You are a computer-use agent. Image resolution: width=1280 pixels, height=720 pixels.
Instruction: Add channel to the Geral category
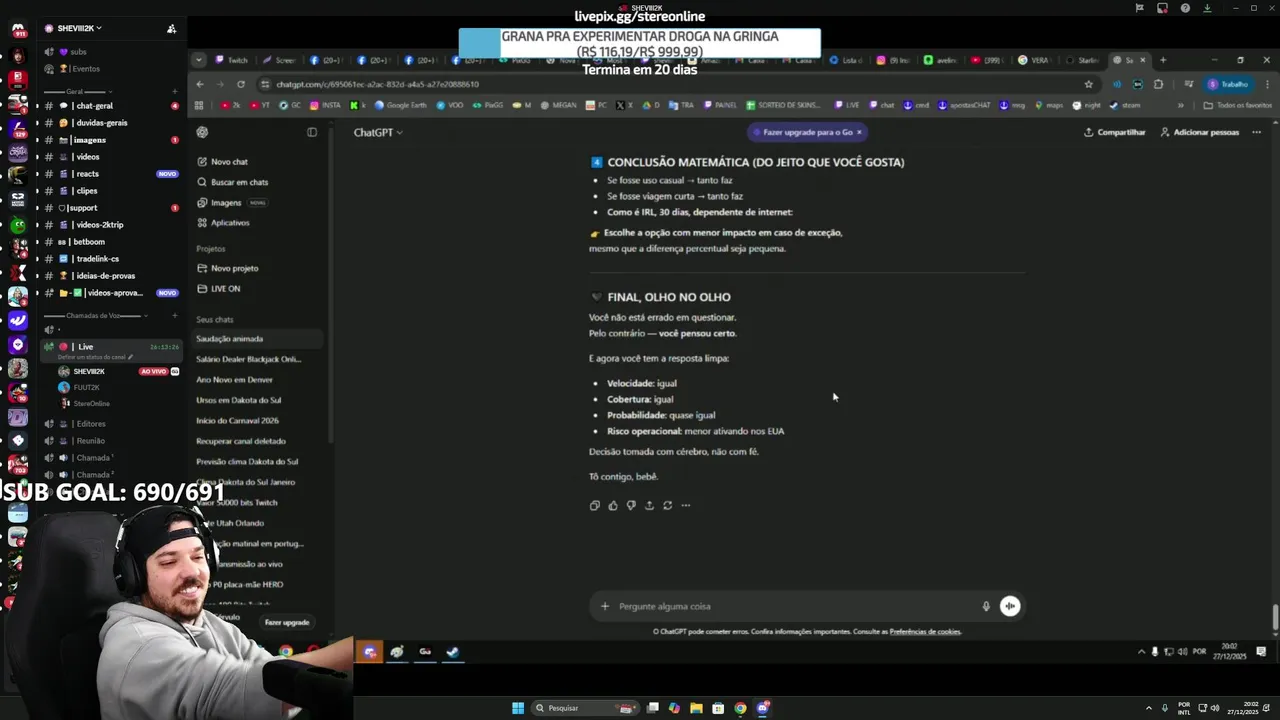pos(174,91)
